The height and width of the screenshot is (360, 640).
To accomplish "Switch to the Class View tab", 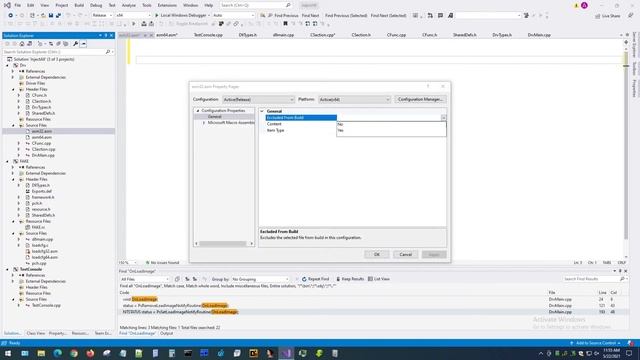I will [x=36, y=333].
